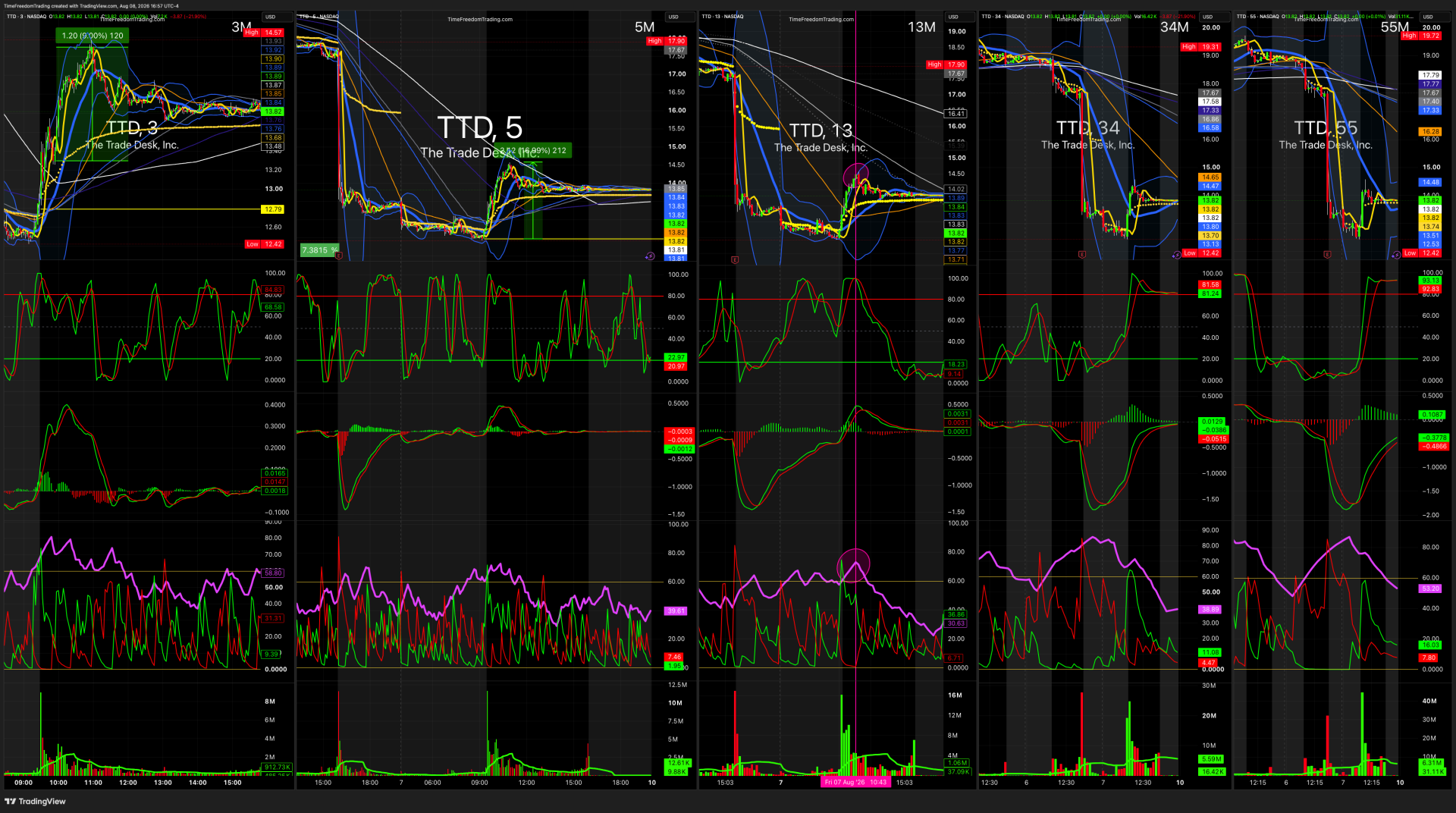Click the green 68.58 oscillator value
The height and width of the screenshot is (813, 1456).
(x=273, y=307)
